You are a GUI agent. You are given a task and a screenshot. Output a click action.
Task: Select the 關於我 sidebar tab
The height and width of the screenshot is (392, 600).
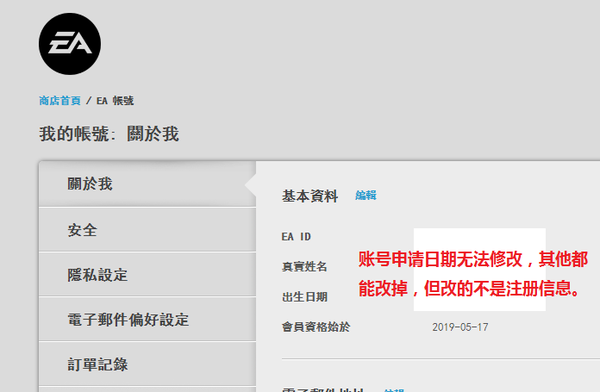[147, 184]
